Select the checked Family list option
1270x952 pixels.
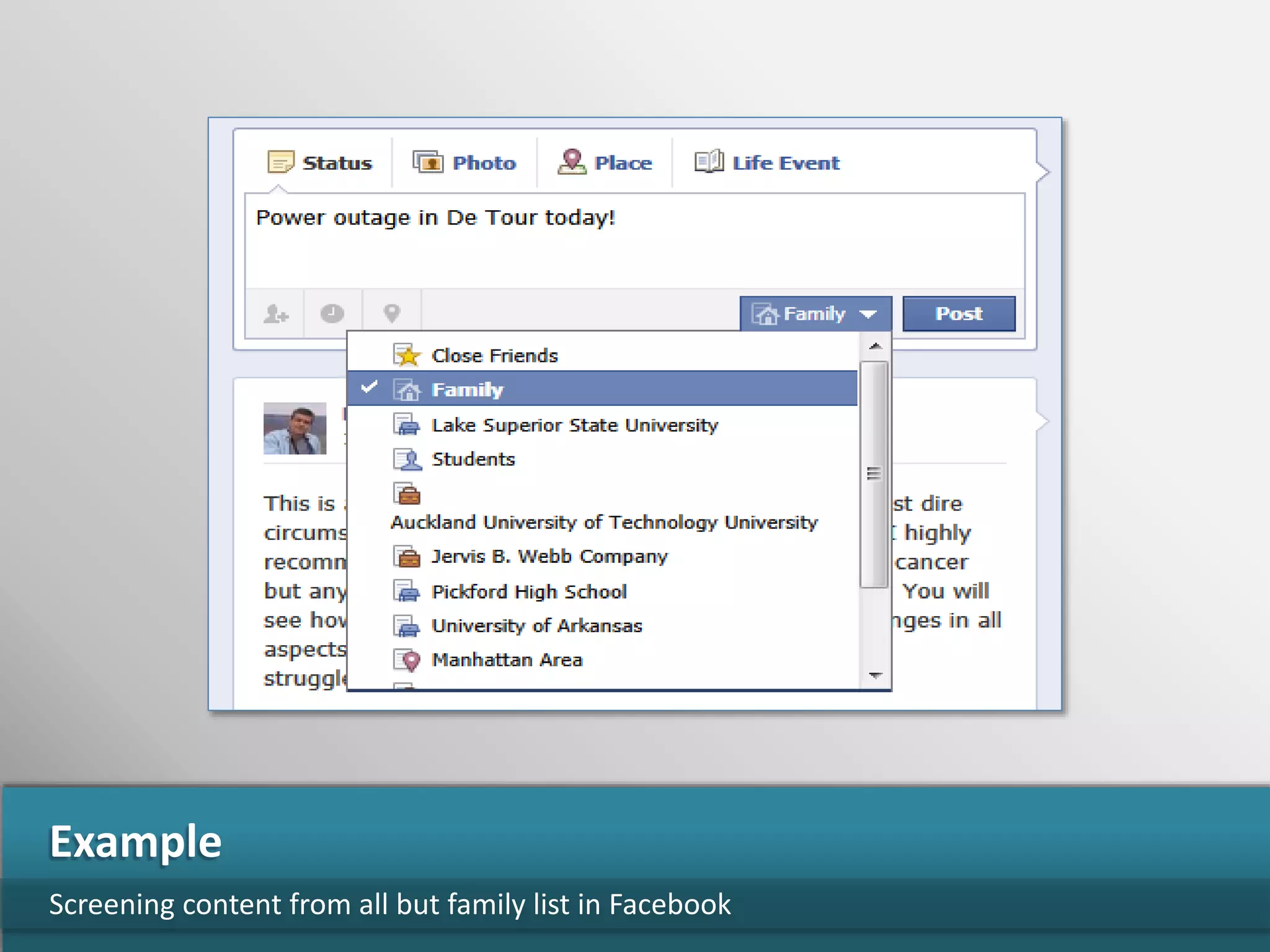click(603, 389)
